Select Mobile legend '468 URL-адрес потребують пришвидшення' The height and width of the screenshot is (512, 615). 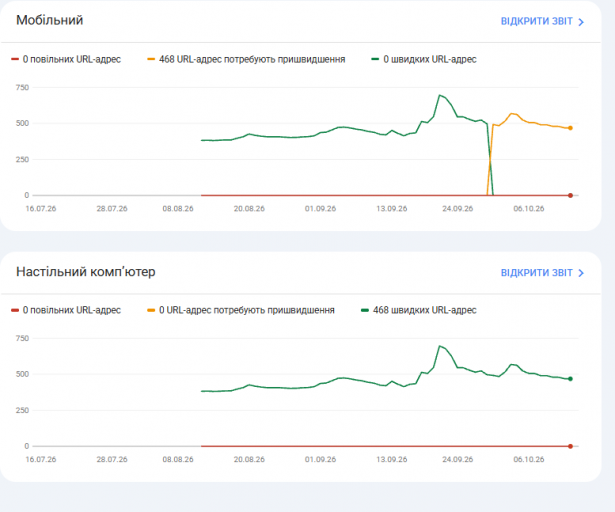point(246,59)
